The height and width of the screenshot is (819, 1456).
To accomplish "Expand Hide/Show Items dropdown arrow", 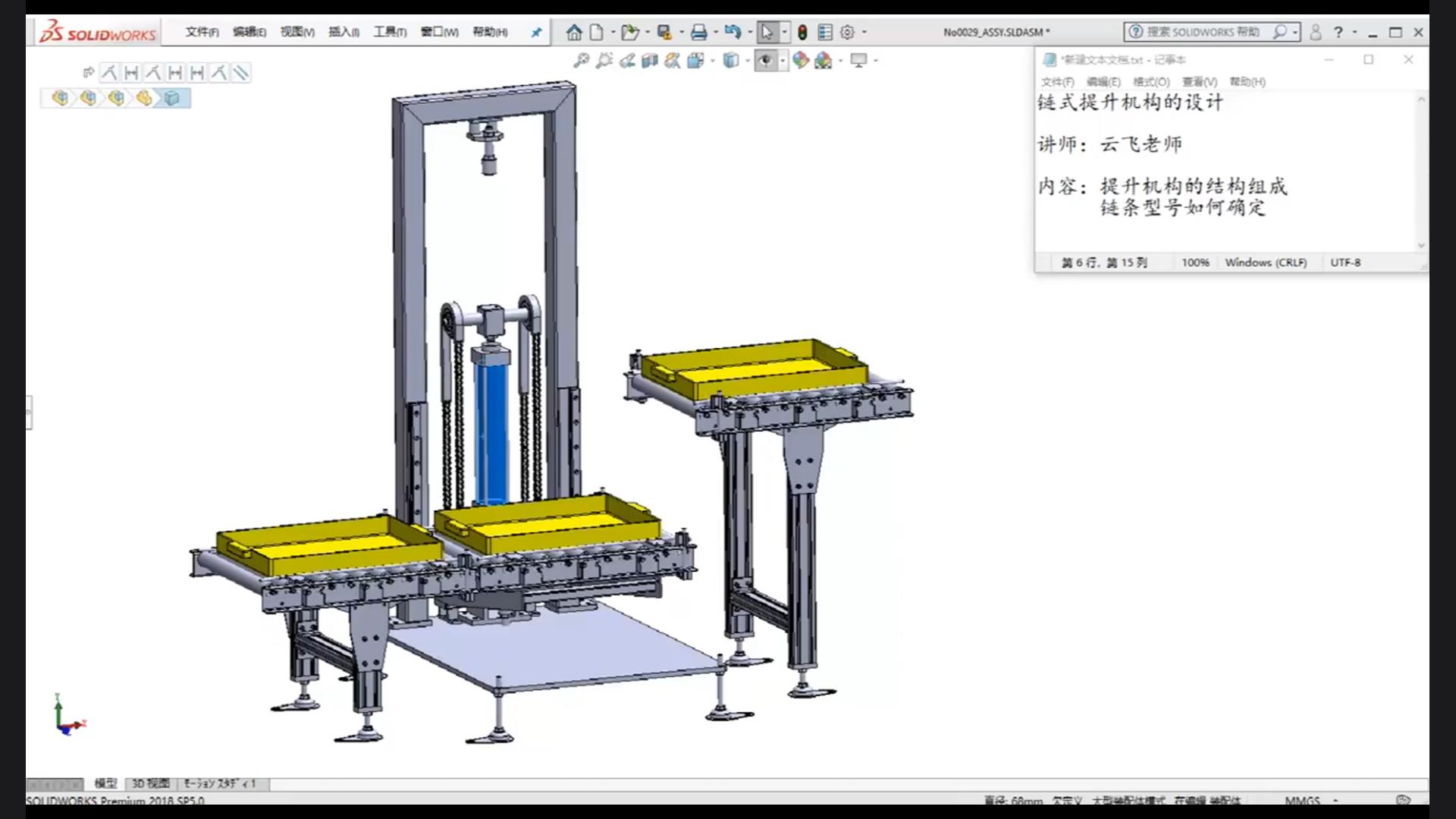I will [x=783, y=60].
